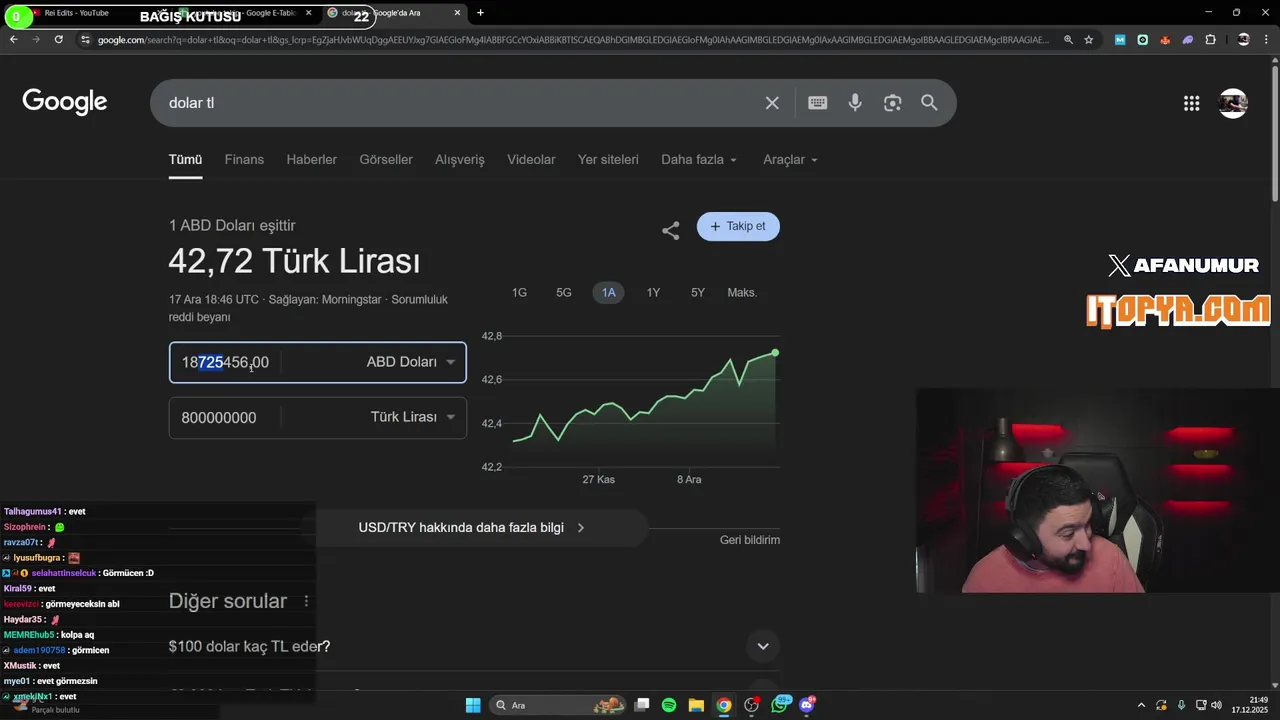The height and width of the screenshot is (720, 1280).
Task: Open the Google account avatar
Action: point(1233,103)
